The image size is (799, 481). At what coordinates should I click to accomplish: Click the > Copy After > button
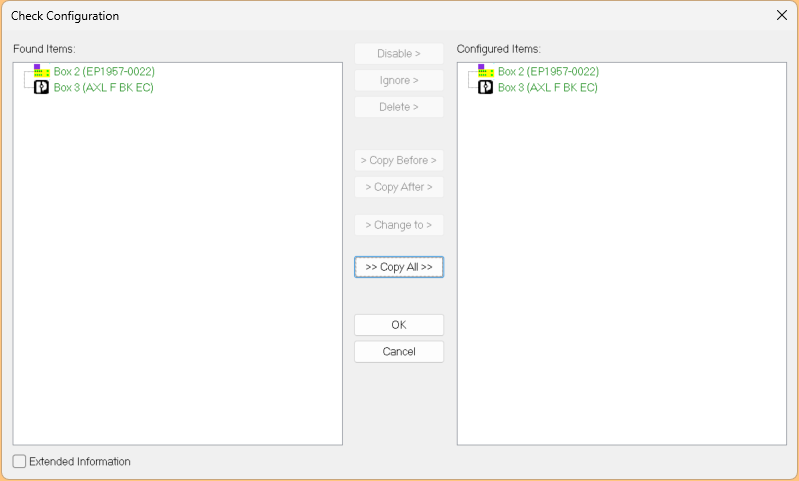pyautogui.click(x=399, y=187)
